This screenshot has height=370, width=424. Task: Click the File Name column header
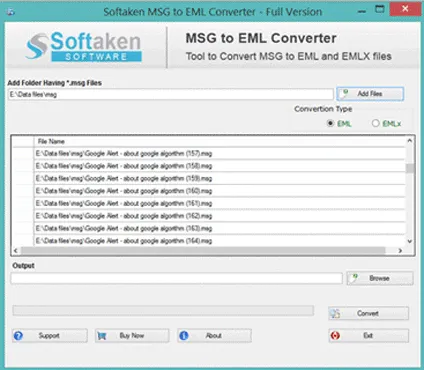coord(51,141)
